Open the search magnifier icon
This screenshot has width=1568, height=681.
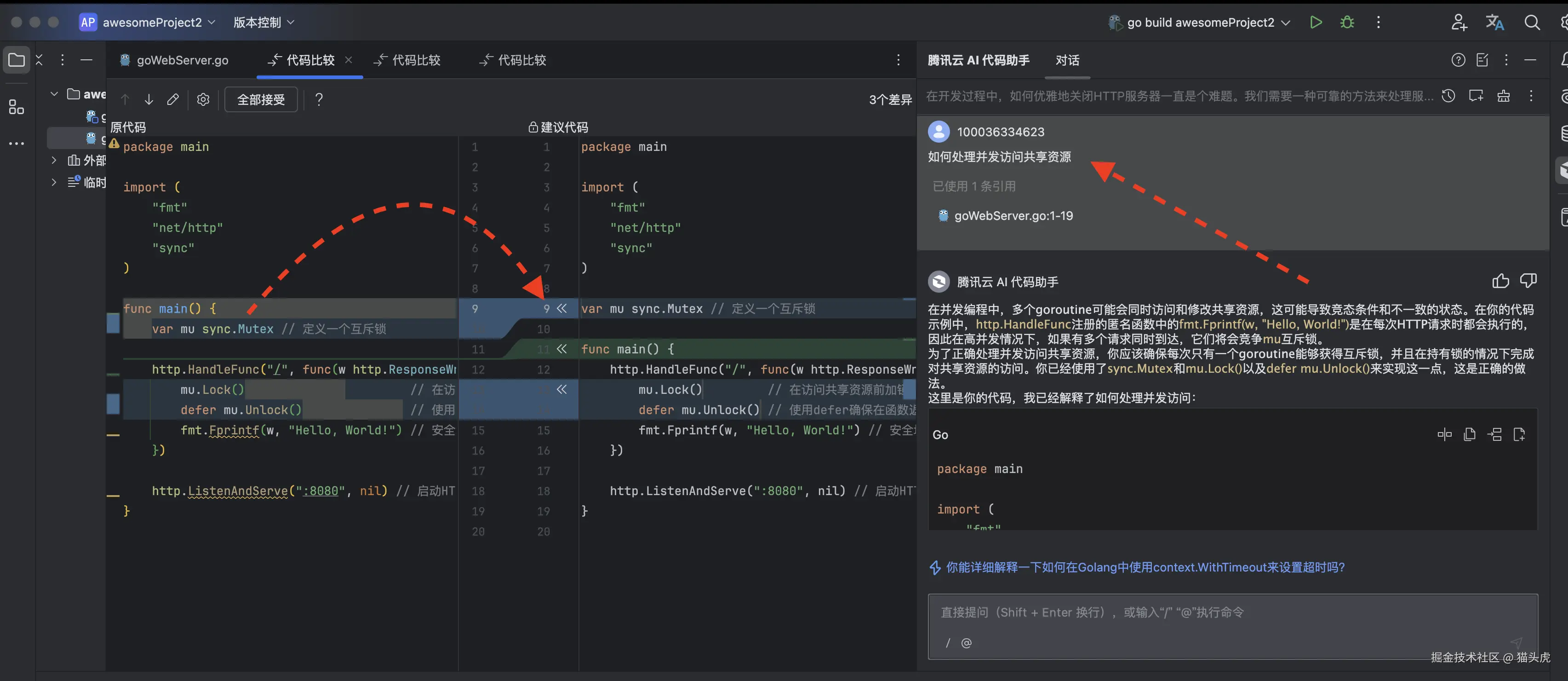click(1532, 23)
